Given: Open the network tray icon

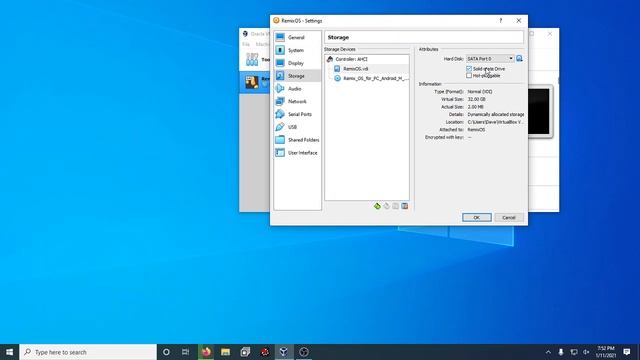Looking at the screenshot, I should [573, 352].
